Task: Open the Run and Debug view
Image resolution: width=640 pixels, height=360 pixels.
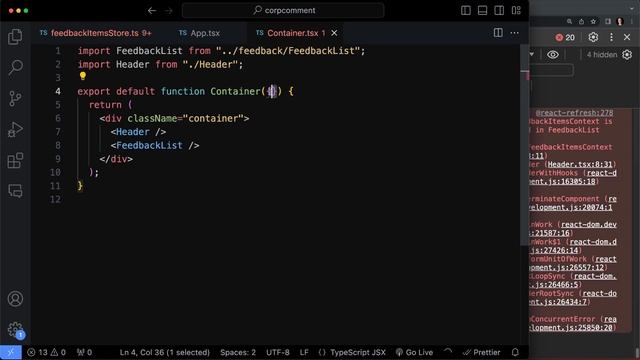Action: [x=15, y=129]
